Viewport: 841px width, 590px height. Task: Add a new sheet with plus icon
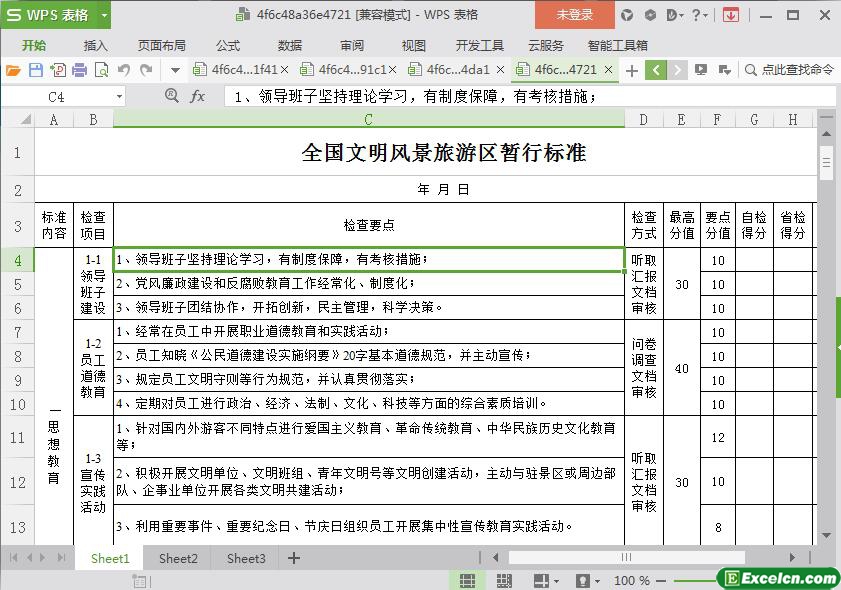[294, 558]
